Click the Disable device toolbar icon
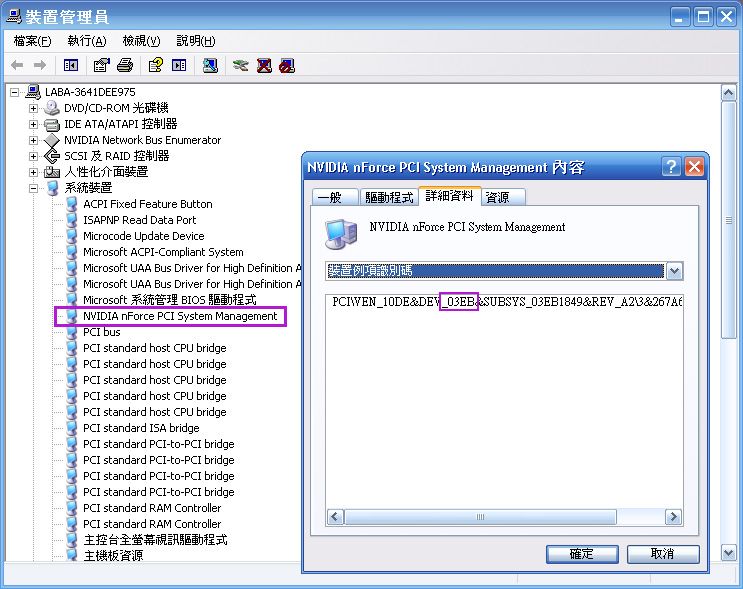 point(287,65)
